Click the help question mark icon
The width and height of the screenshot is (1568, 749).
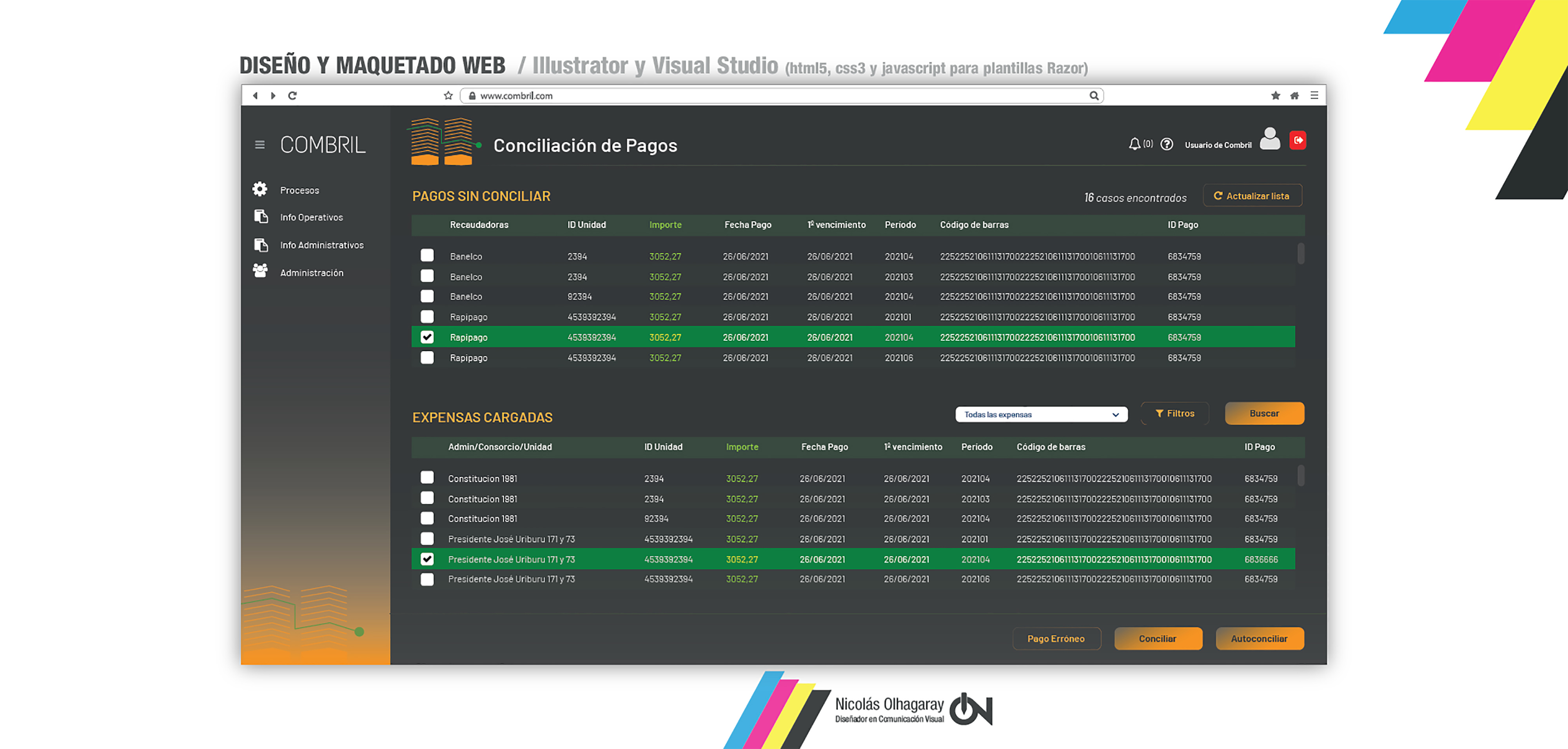pyautogui.click(x=1166, y=144)
